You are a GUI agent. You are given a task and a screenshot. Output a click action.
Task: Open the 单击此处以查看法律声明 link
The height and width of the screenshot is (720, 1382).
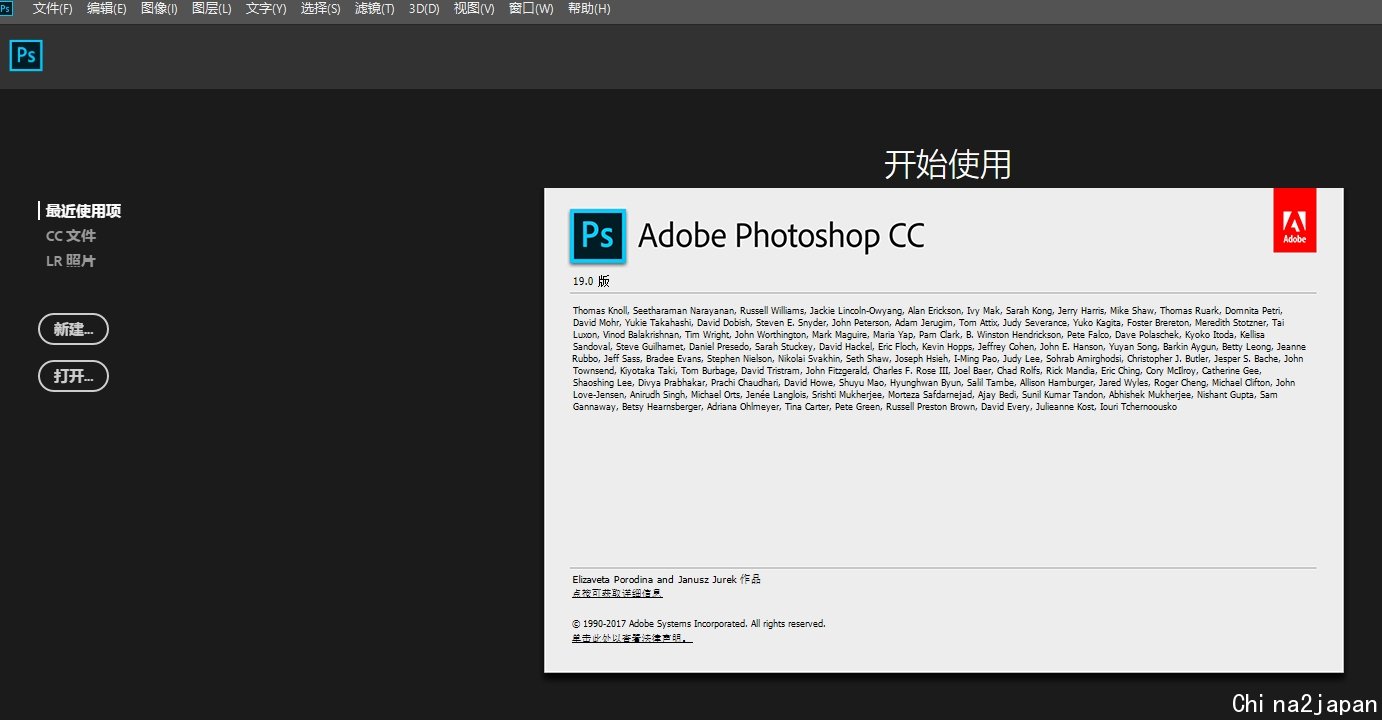coord(632,638)
